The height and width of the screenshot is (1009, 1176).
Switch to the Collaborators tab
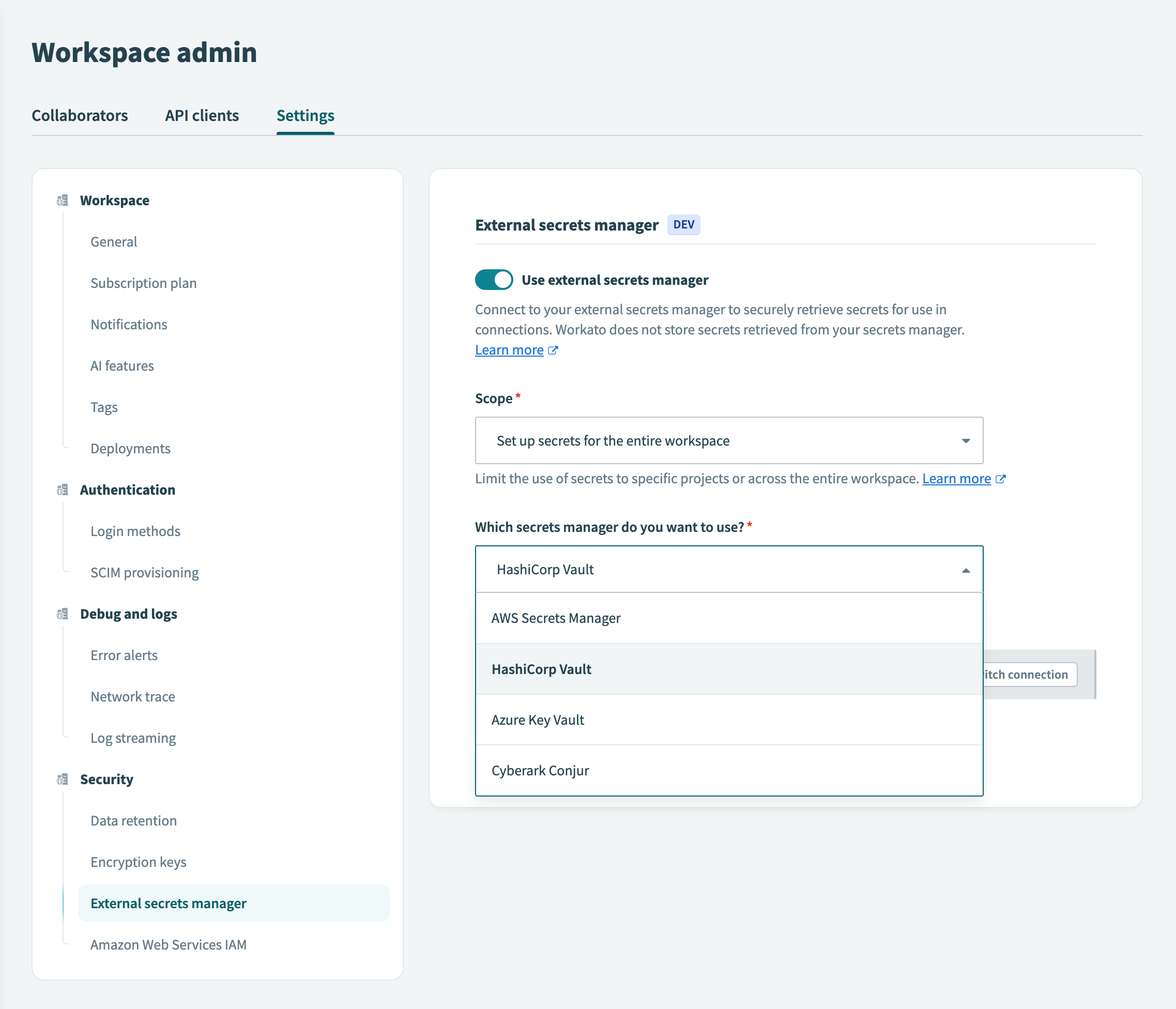[80, 115]
